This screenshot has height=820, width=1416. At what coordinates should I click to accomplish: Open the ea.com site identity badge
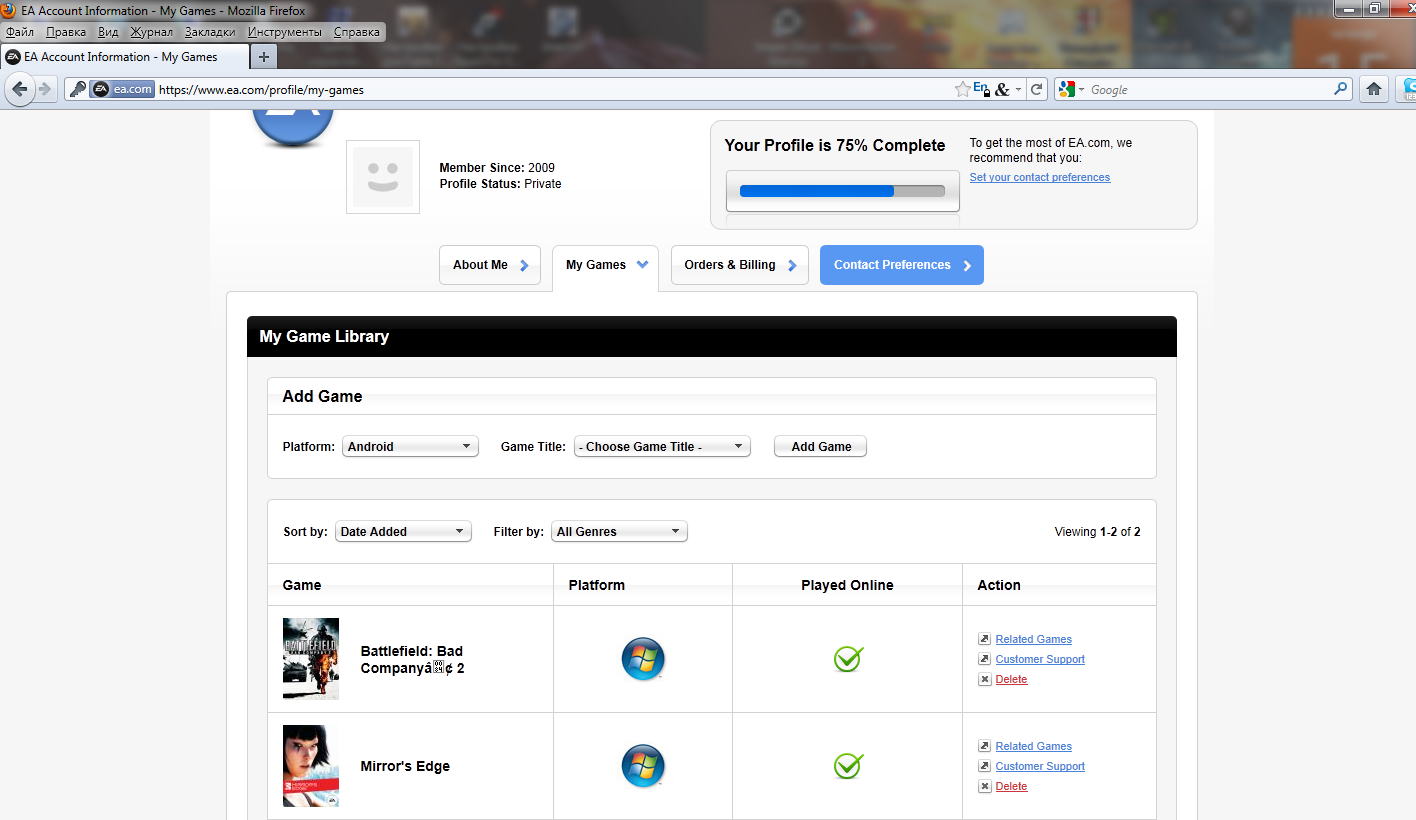(122, 89)
